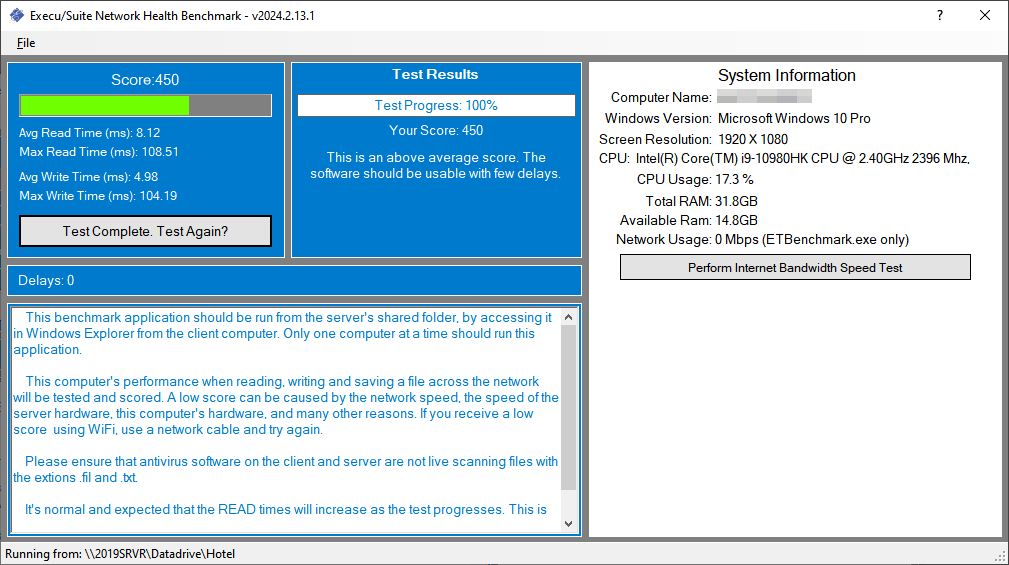Click the instructions scrollbar thumb

(568, 407)
